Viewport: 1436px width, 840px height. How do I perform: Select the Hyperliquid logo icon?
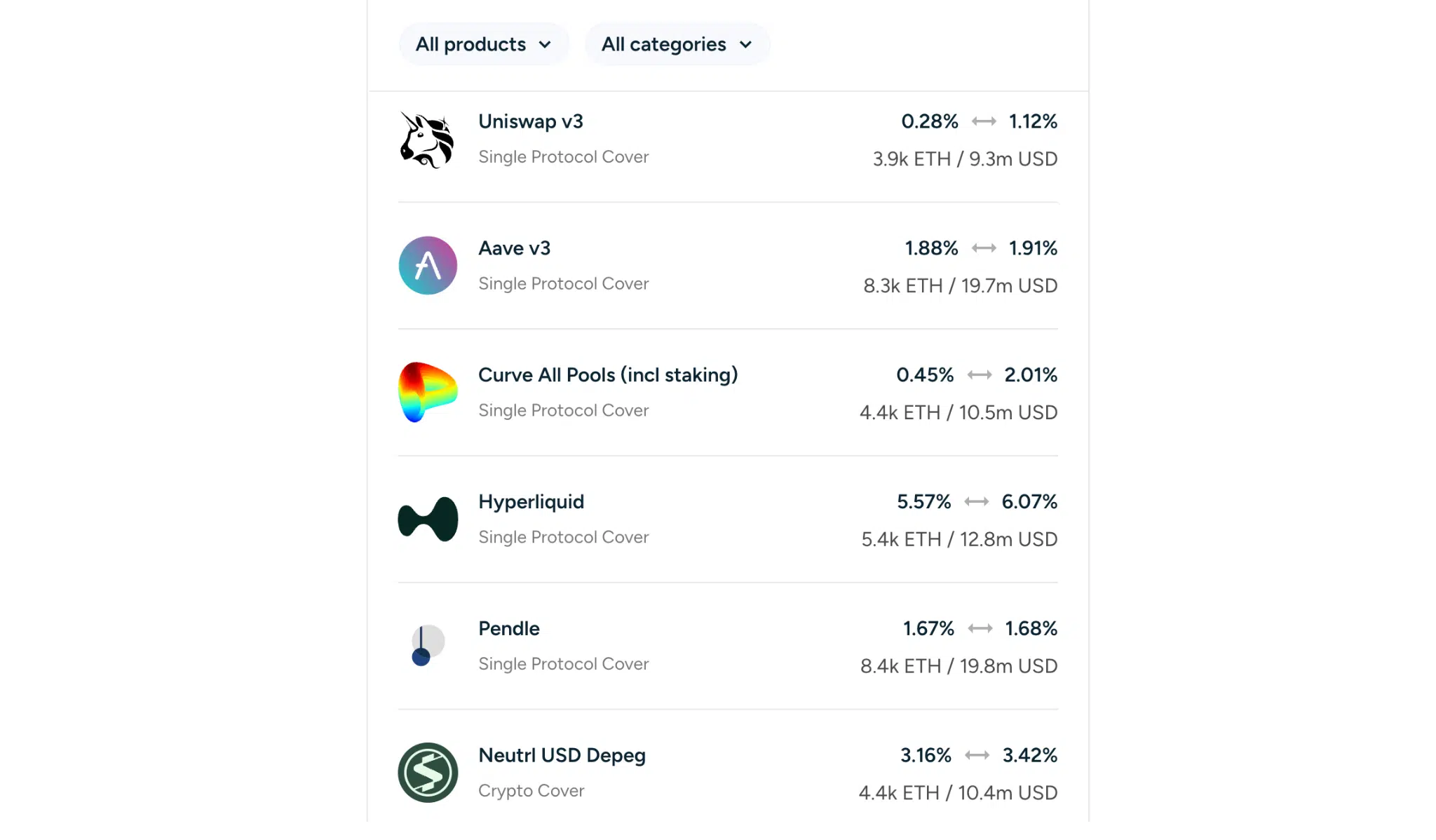point(428,519)
